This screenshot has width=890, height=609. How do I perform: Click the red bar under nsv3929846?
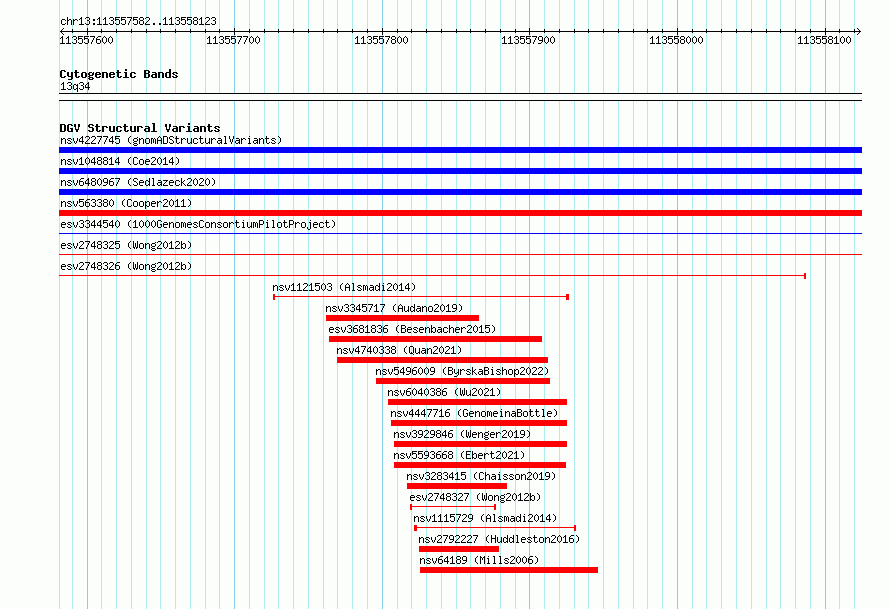click(480, 444)
